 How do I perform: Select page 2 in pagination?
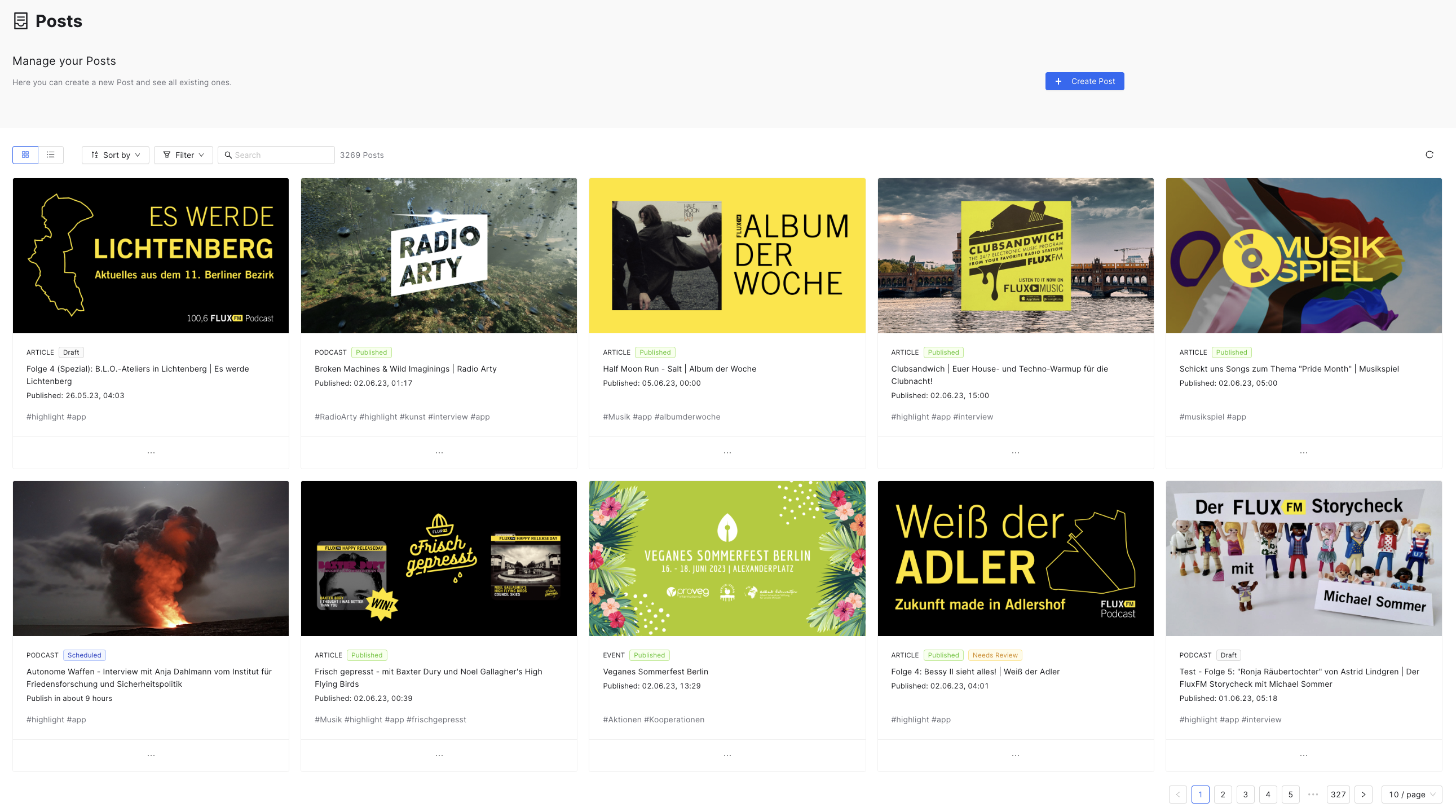tap(1223, 794)
